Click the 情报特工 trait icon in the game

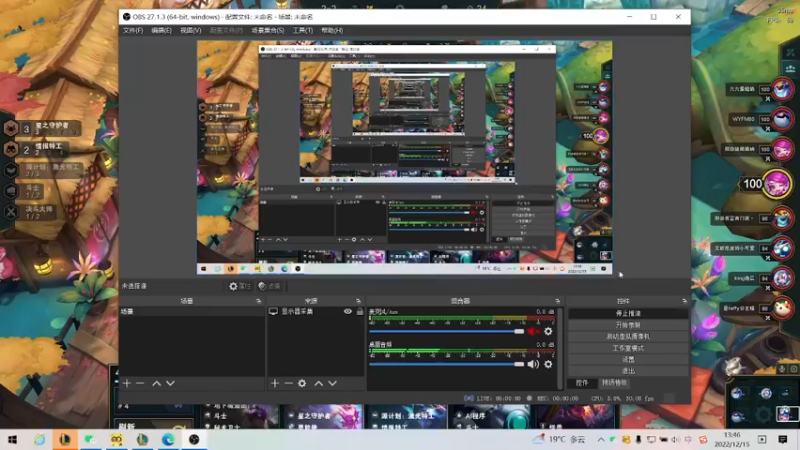(x=11, y=149)
